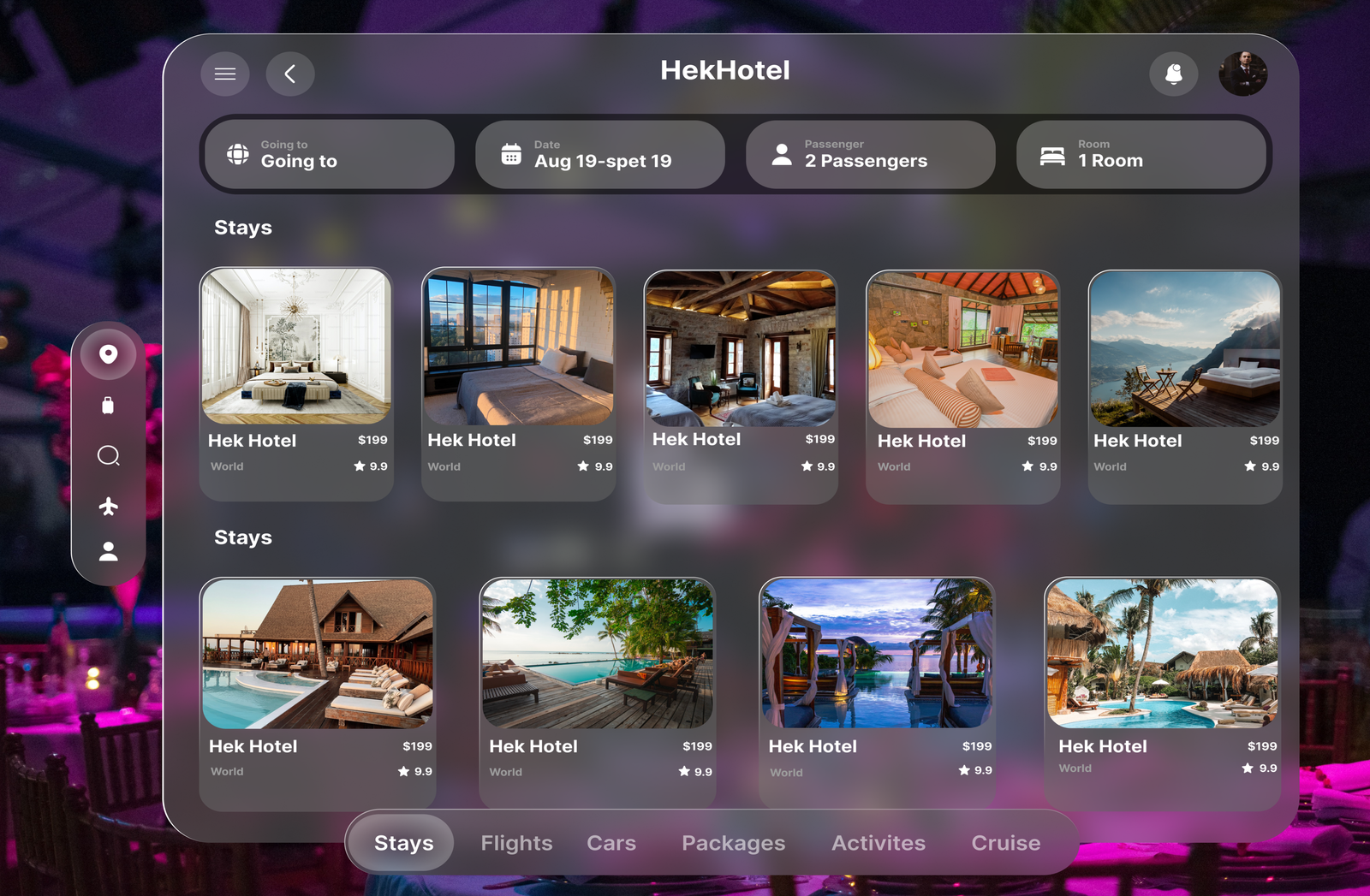Open the white luxury bedroom hotel thumbnail
1370x896 pixels.
pos(296,347)
